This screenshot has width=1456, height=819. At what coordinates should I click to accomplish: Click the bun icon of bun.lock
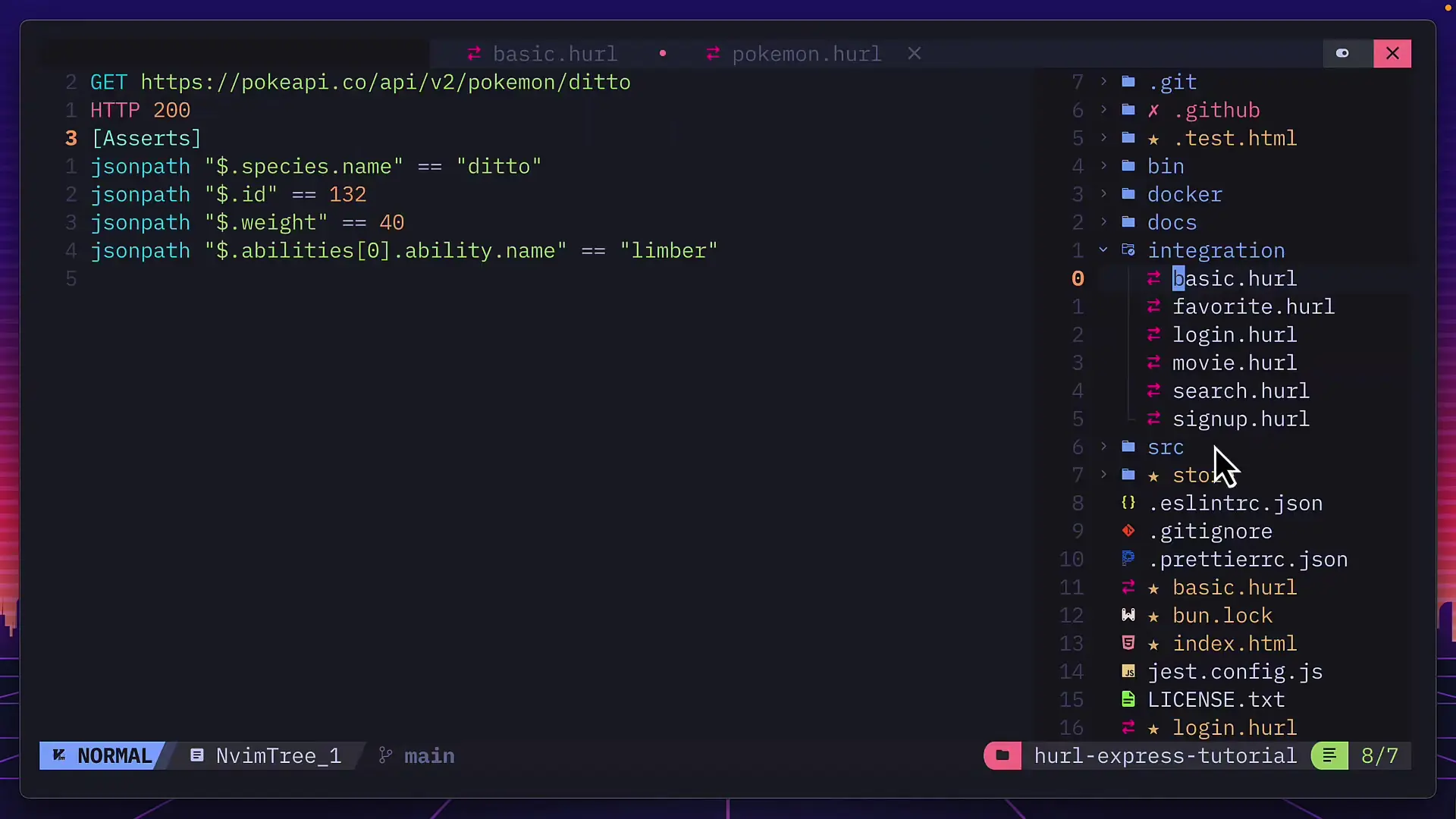pos(1128,615)
